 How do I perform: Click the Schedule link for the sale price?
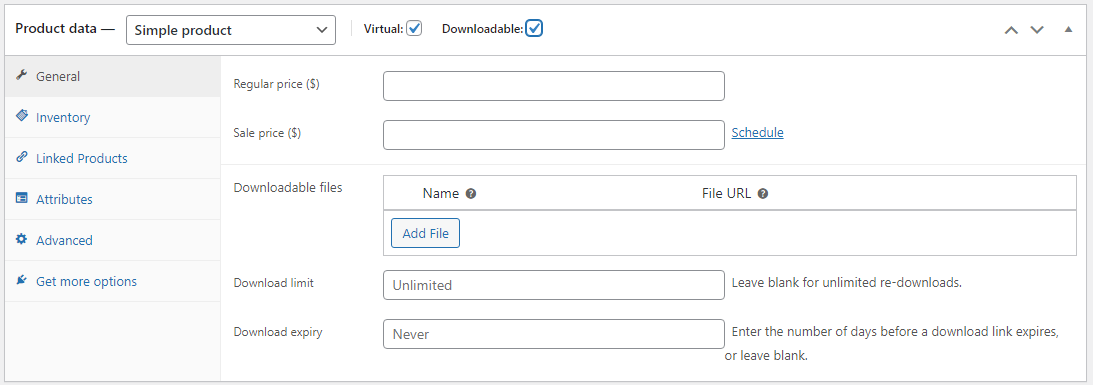tap(757, 133)
